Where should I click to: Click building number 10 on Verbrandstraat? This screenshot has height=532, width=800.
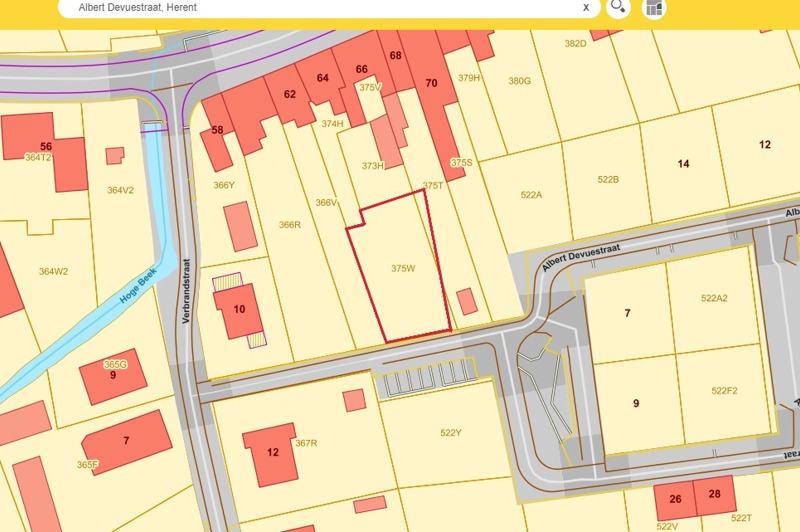[239, 309]
